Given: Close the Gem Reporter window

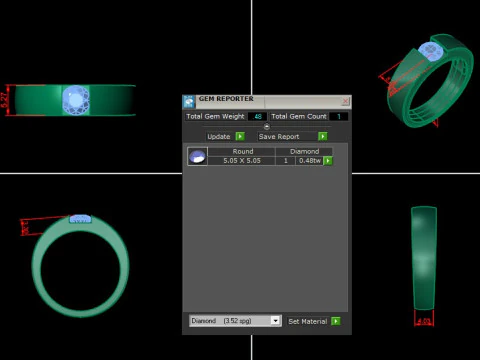Looking at the screenshot, I should (x=346, y=101).
